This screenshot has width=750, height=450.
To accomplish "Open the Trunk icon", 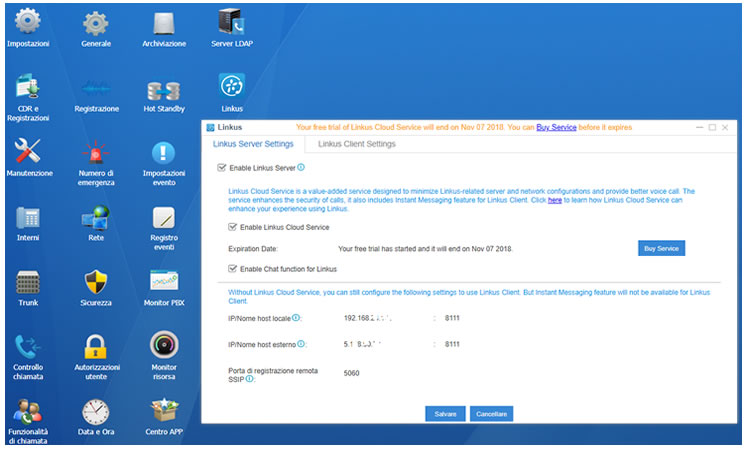I will click(28, 282).
